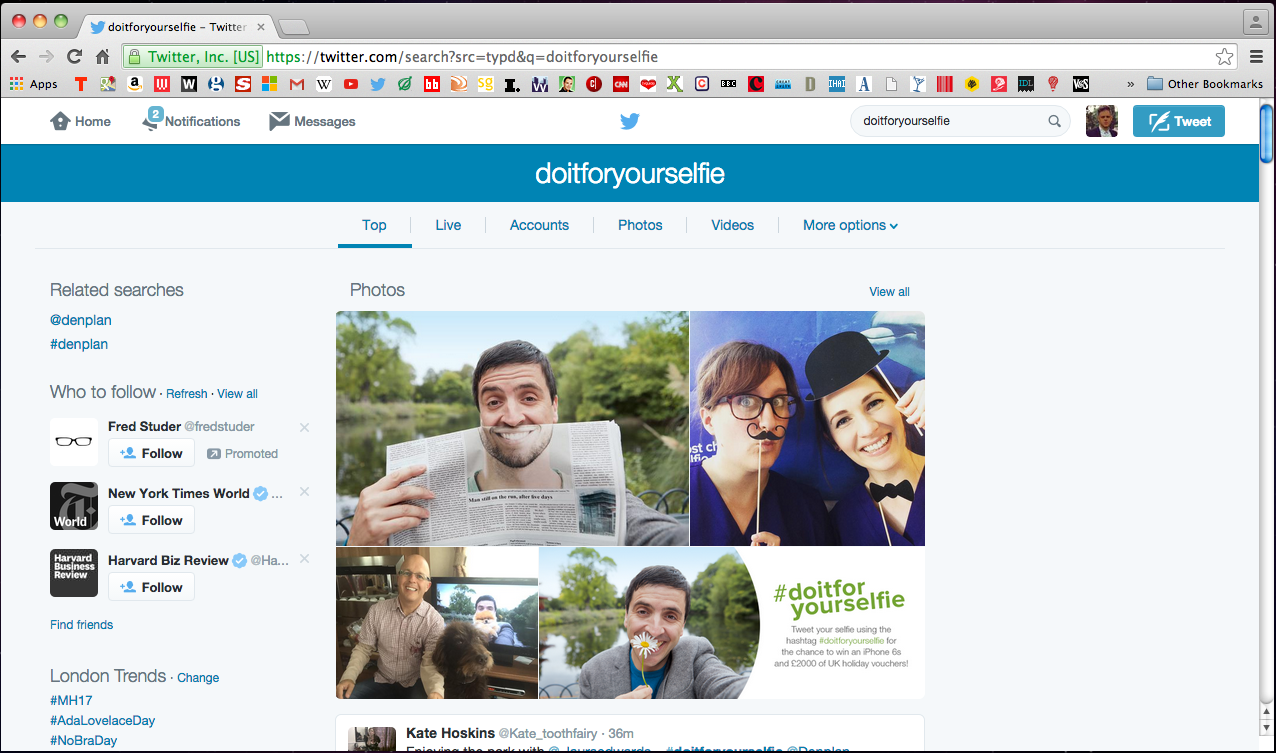Image resolution: width=1276 pixels, height=753 pixels.
Task: Open the man with dog photo
Action: 437,623
